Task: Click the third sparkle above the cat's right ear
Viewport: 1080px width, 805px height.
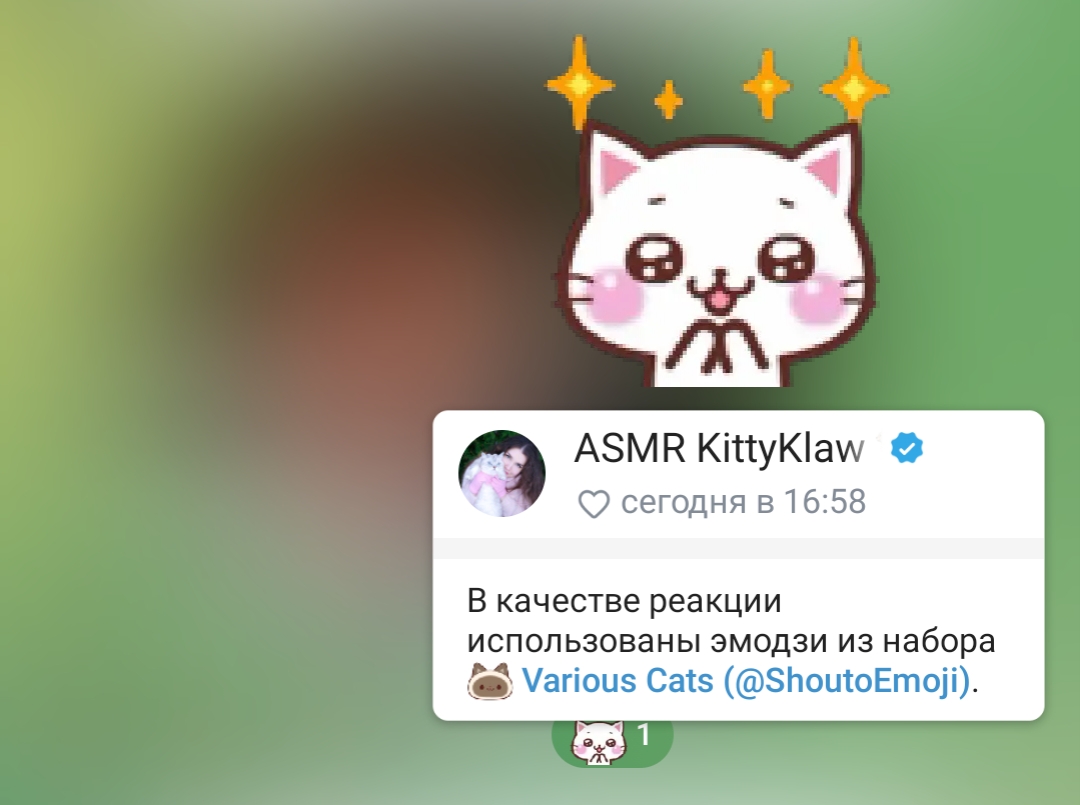Action: pyautogui.click(x=767, y=85)
